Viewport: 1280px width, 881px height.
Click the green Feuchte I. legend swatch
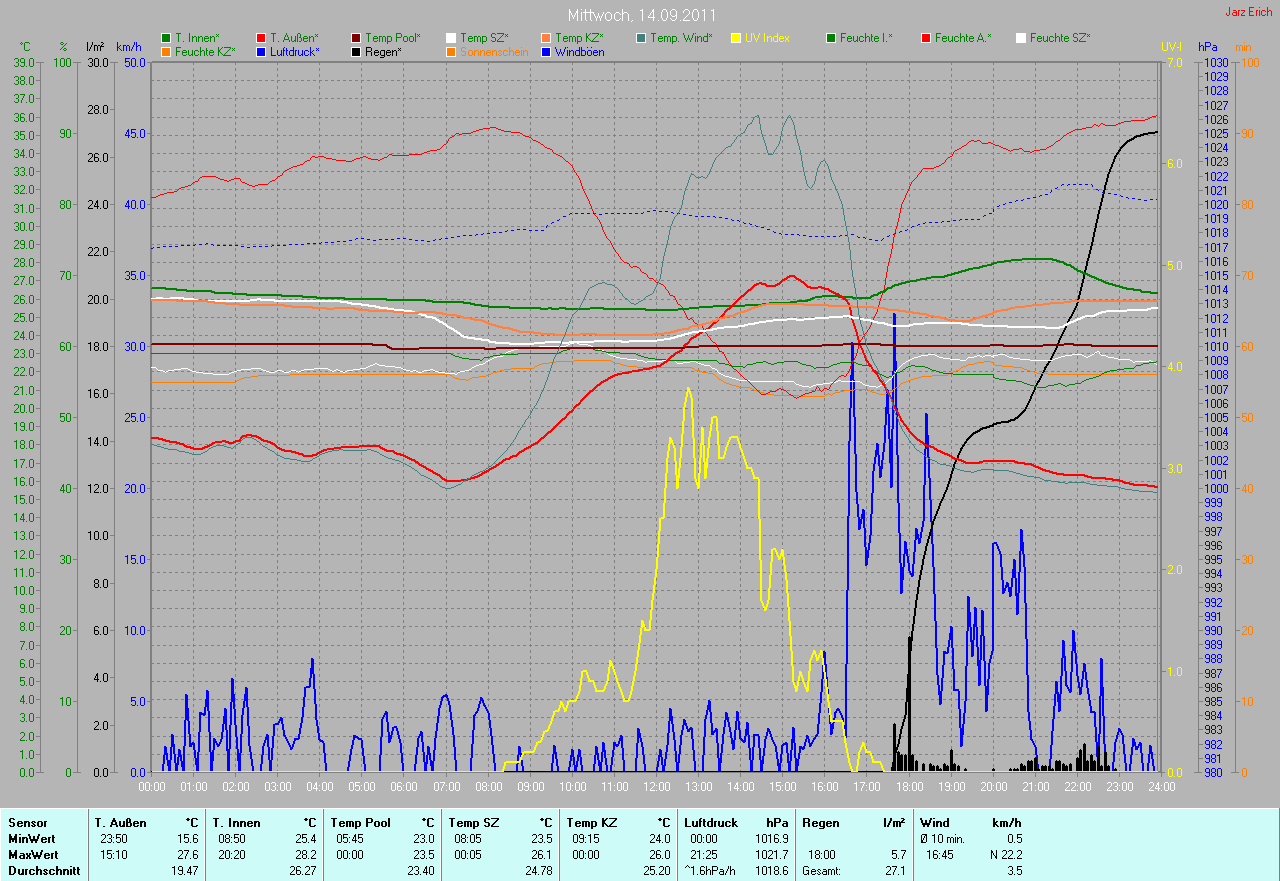point(831,38)
